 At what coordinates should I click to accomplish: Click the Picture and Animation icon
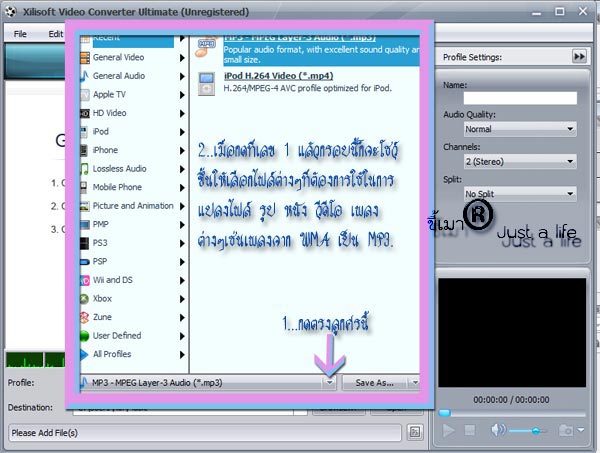(85, 206)
